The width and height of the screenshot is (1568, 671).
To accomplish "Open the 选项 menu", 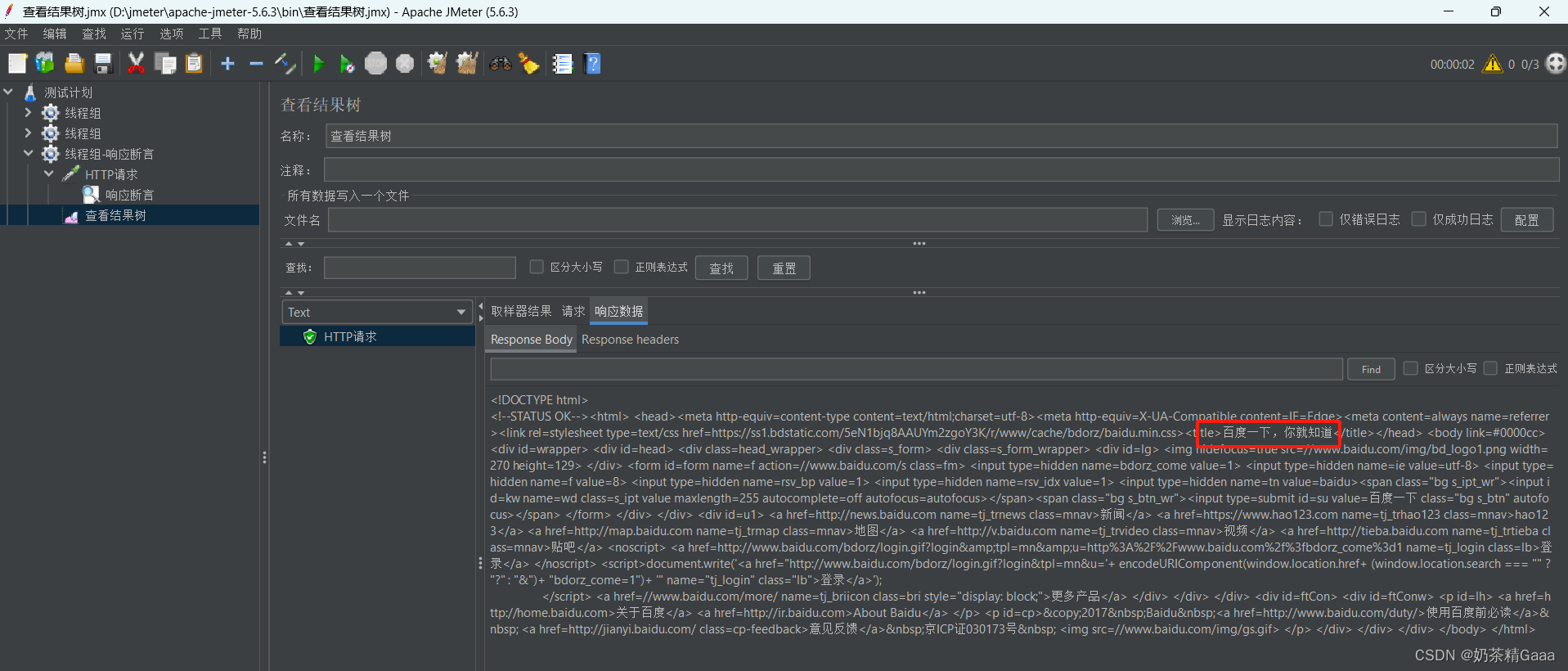I will [171, 34].
